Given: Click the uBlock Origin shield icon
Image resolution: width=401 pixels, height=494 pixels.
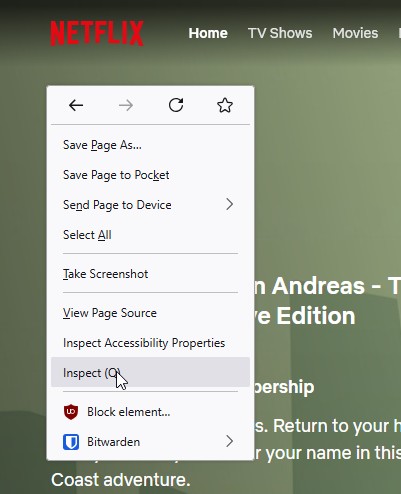Looking at the screenshot, I should click(71, 412).
